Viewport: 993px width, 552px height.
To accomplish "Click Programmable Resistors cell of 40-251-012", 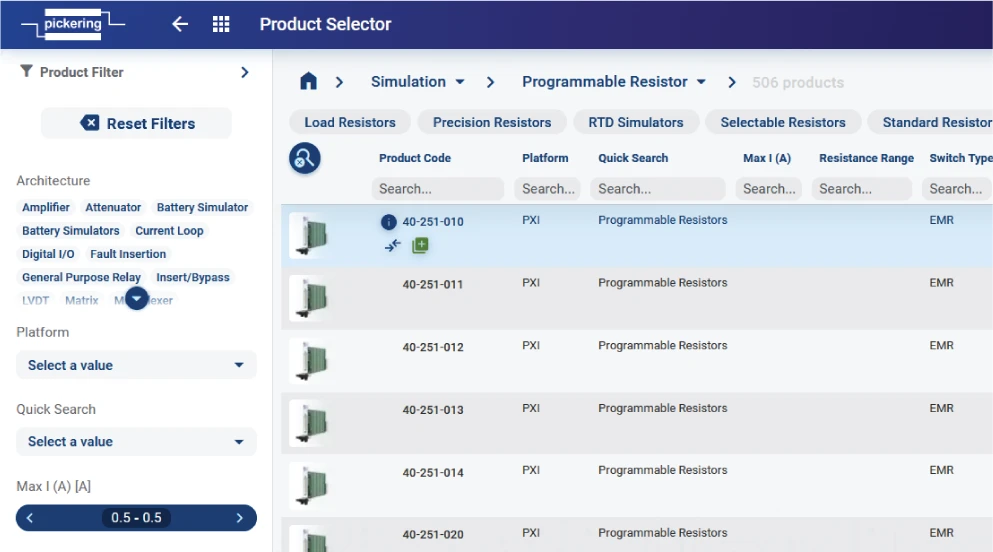I will point(662,346).
